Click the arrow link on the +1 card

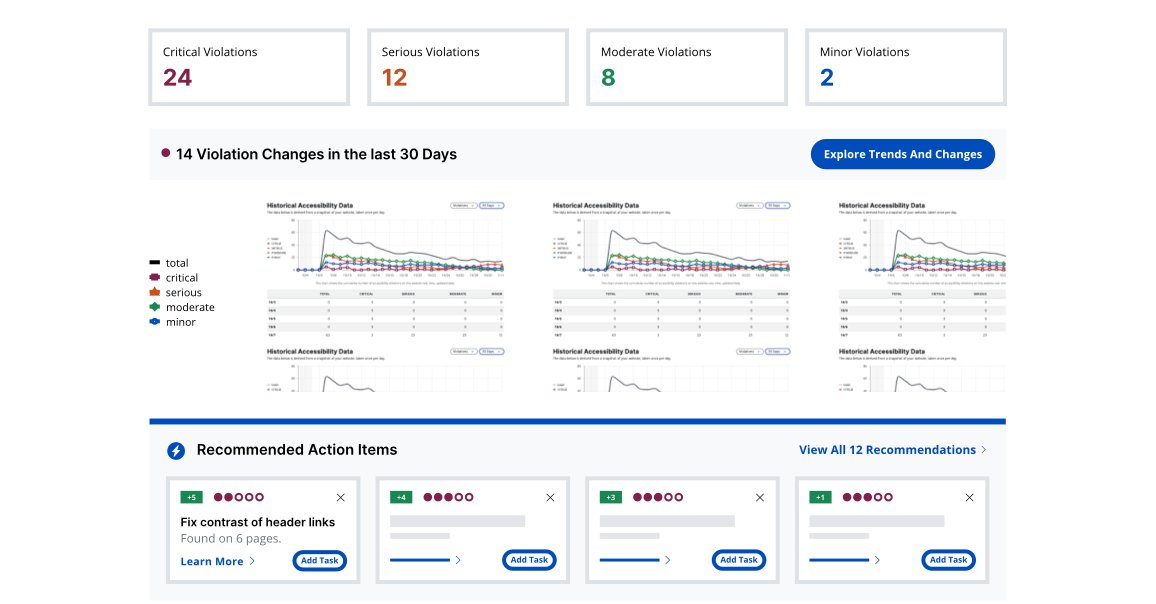tap(845, 560)
